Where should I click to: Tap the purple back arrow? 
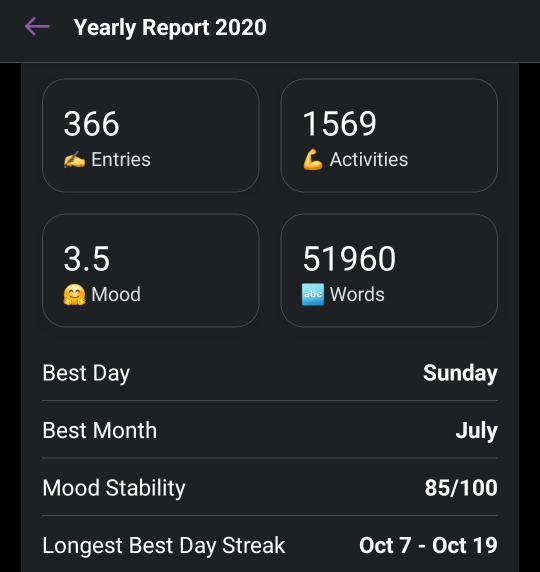[x=37, y=27]
